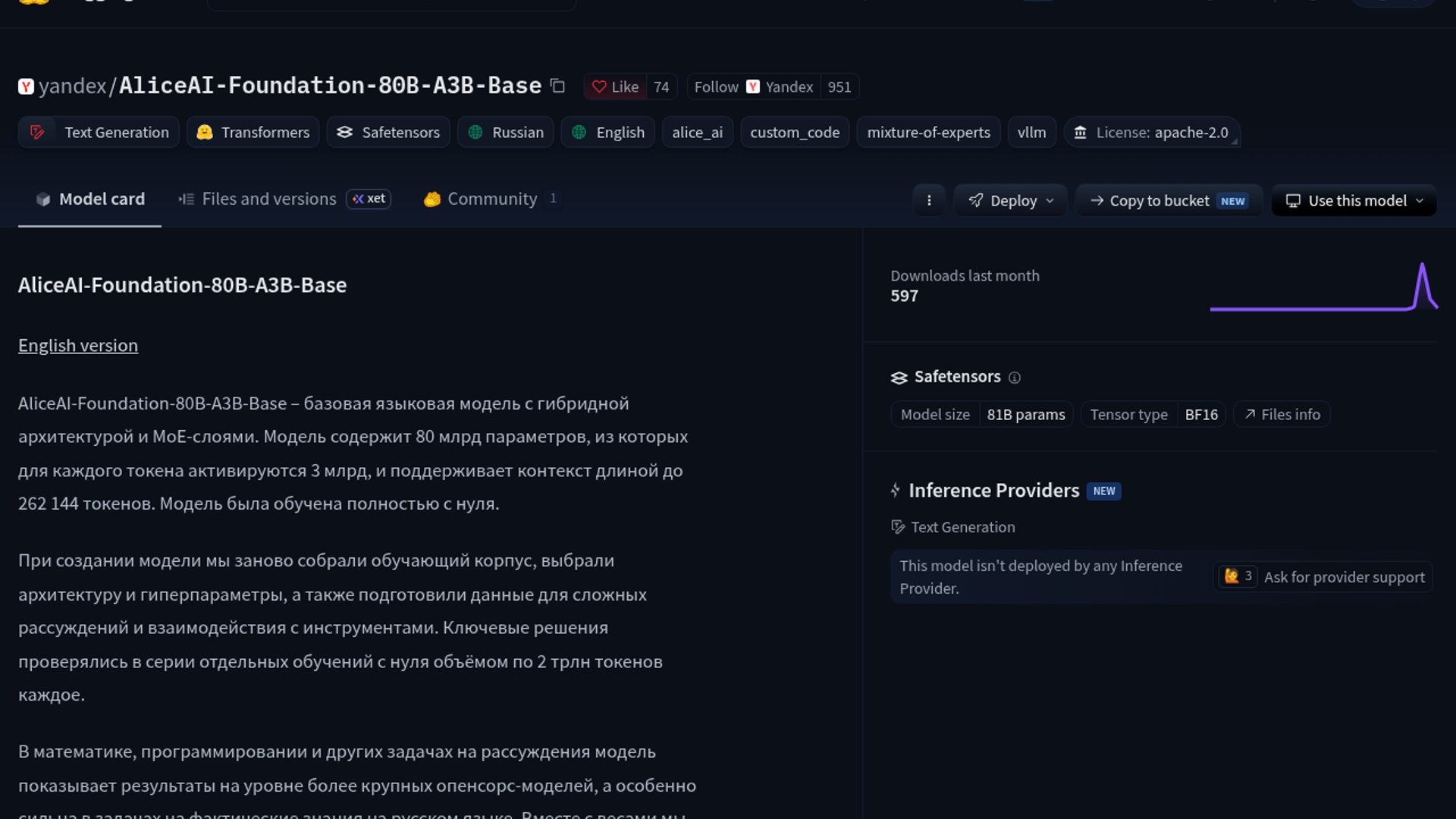Click the downloads trend chart
The width and height of the screenshot is (1456, 819).
pyautogui.click(x=1324, y=287)
